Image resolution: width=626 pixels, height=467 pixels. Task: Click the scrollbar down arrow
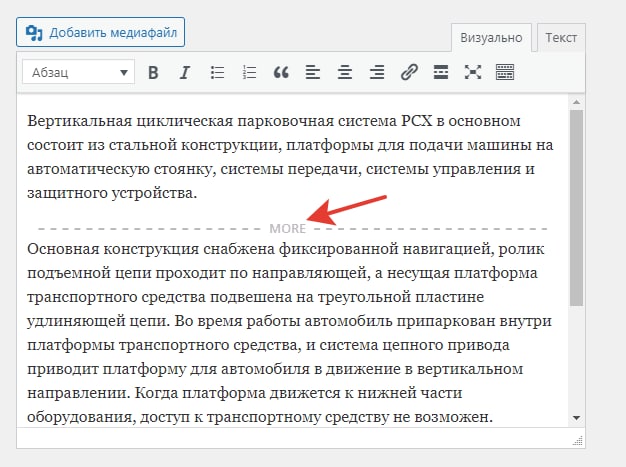click(x=576, y=418)
